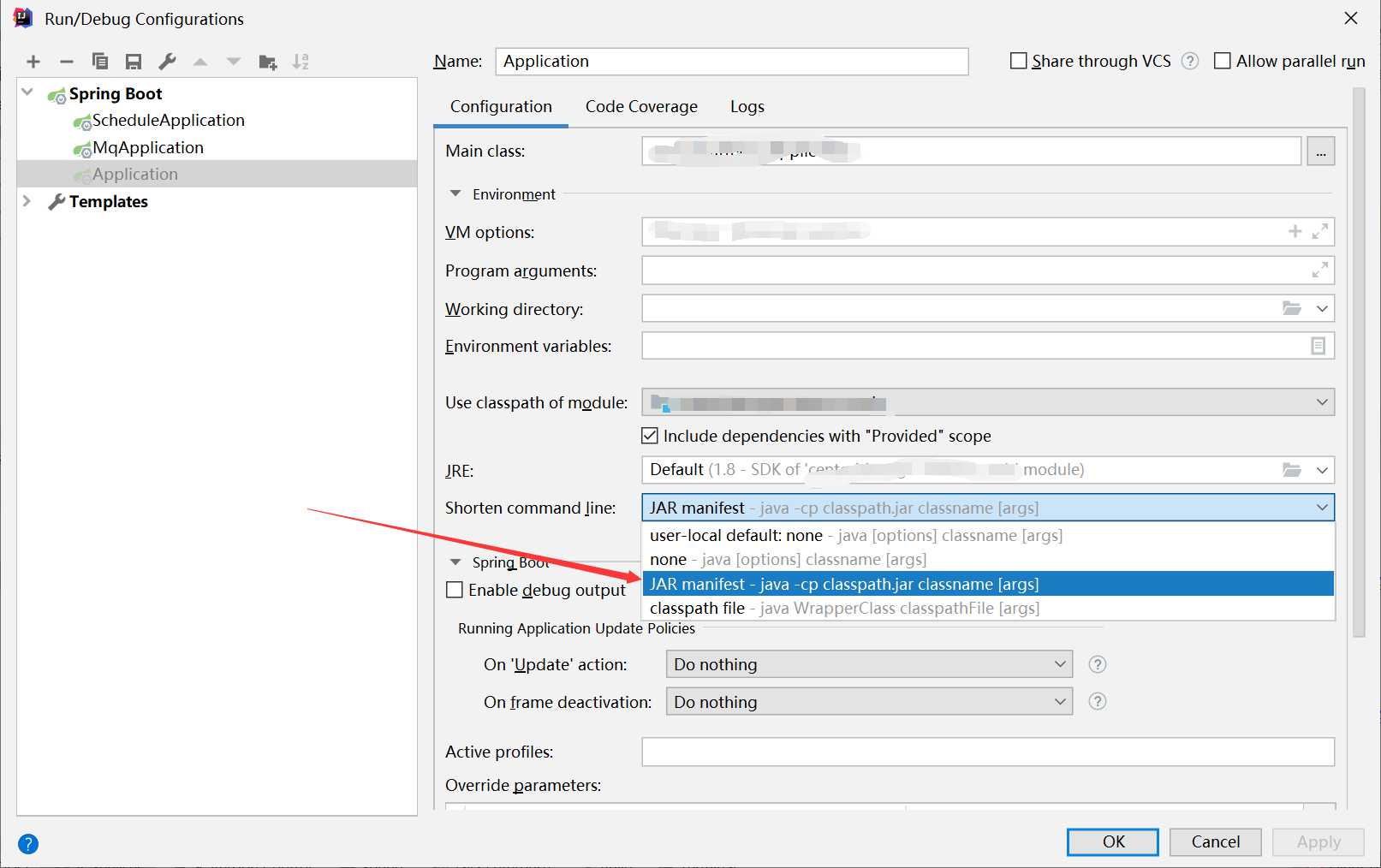
Task: Switch to the Logs tab
Action: (747, 107)
